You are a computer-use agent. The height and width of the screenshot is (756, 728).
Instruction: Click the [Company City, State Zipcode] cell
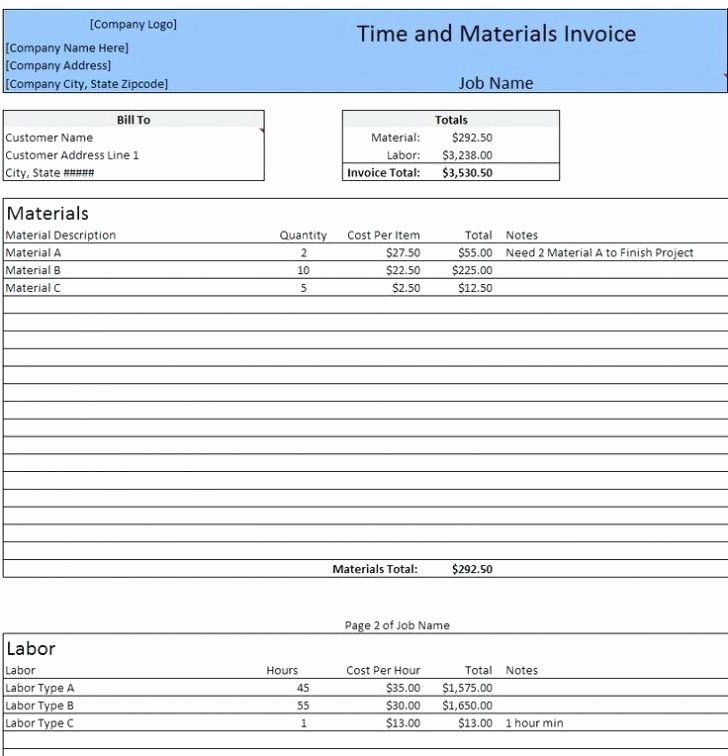coord(87,83)
